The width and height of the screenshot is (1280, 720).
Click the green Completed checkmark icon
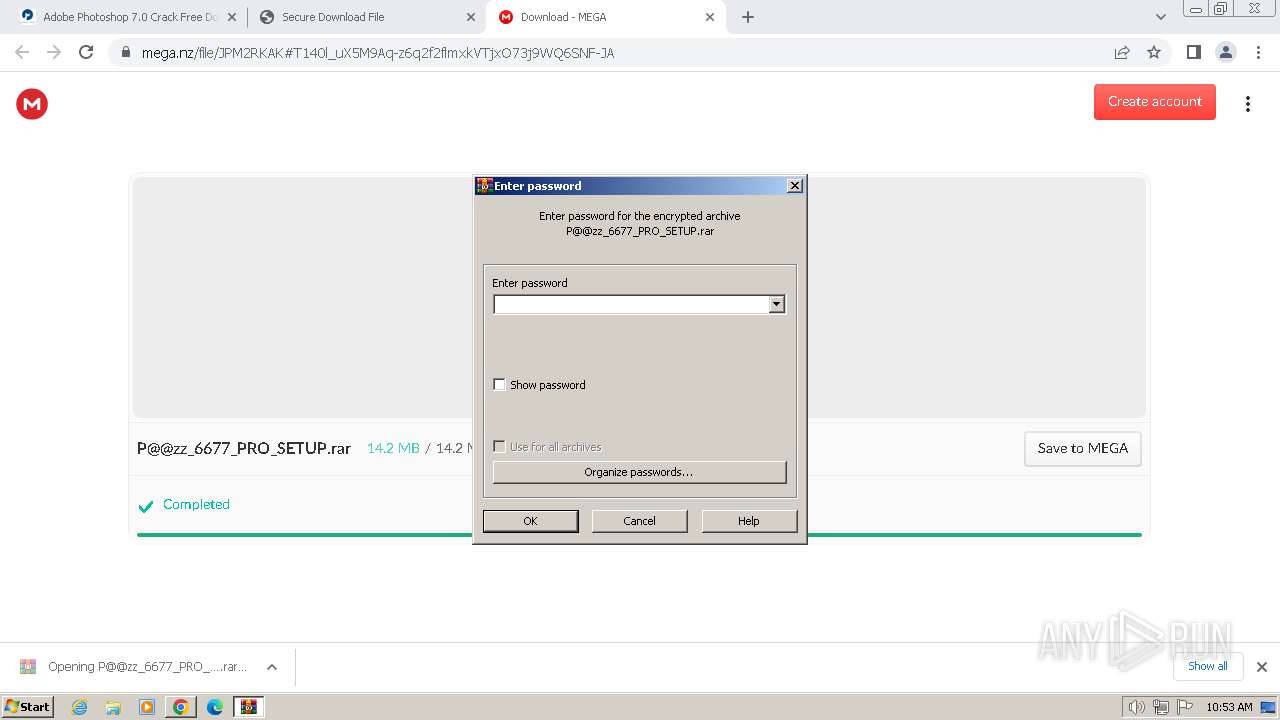click(145, 506)
